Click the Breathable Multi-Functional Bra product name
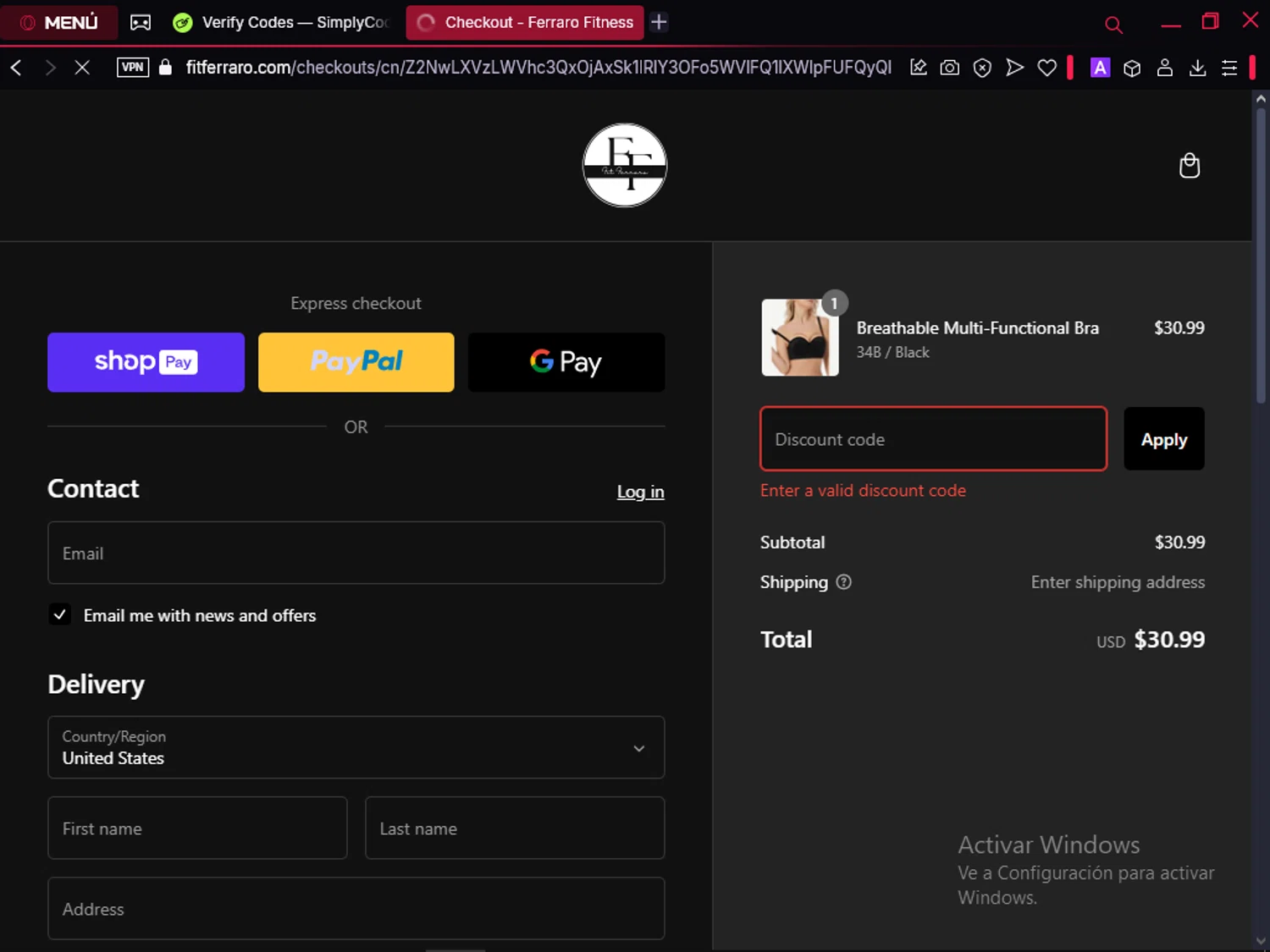Image resolution: width=1270 pixels, height=952 pixels. click(977, 328)
